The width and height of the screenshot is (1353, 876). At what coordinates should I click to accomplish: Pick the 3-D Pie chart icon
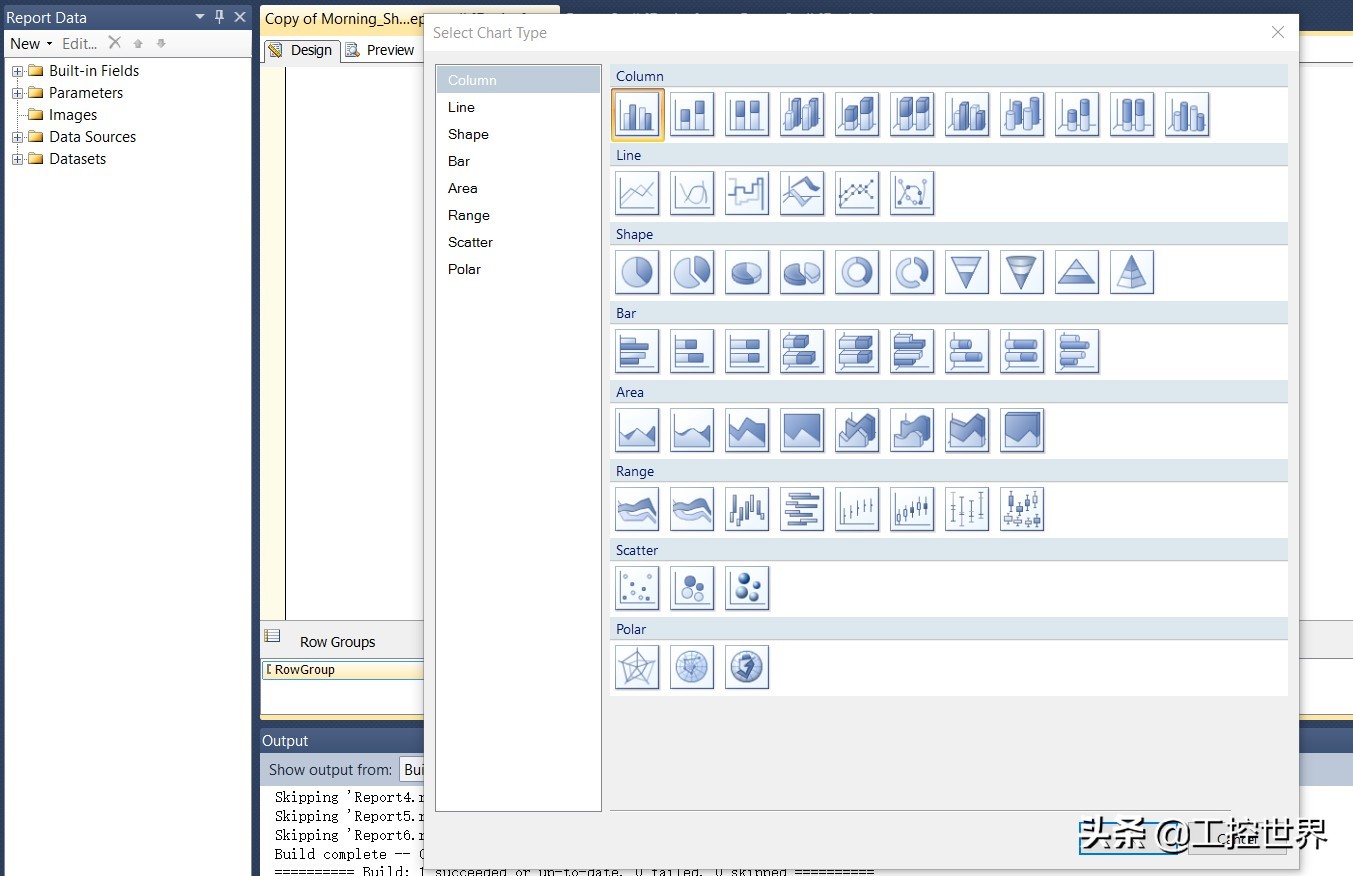747,272
